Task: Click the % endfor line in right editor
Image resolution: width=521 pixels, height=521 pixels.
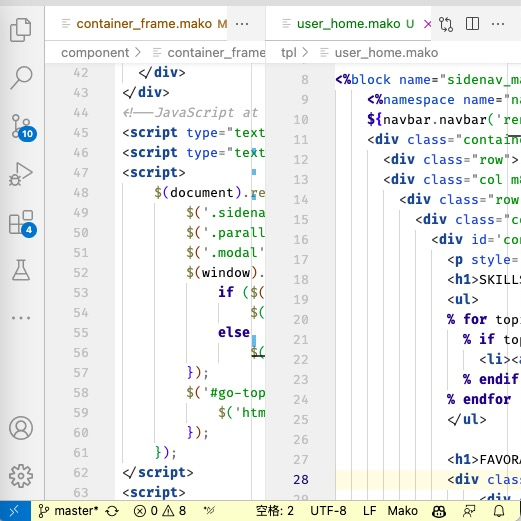Action: click(479, 399)
